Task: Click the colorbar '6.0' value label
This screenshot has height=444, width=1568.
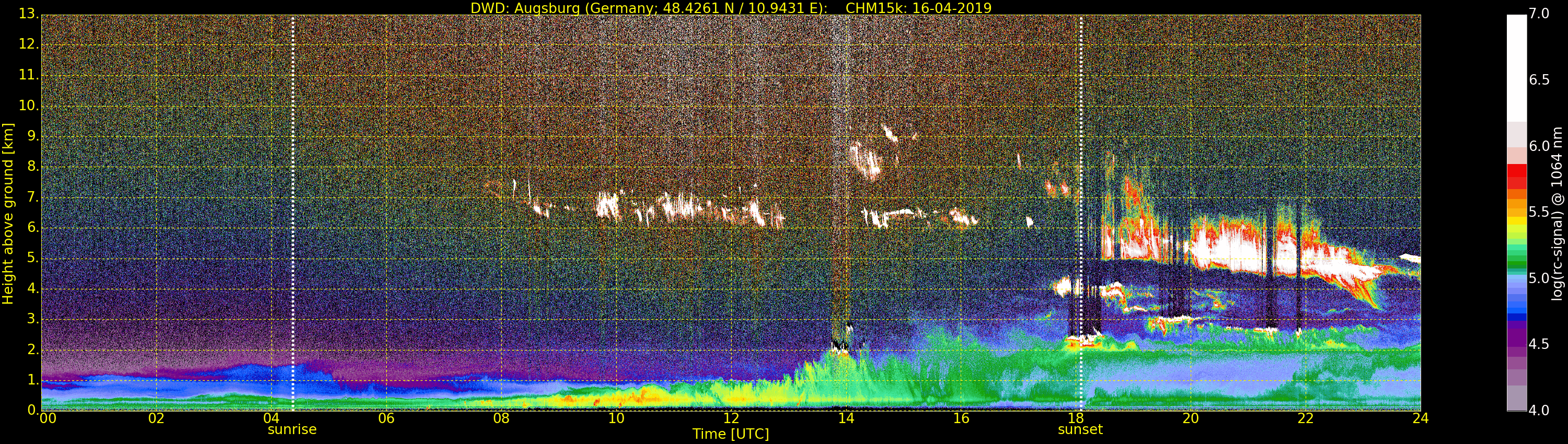Action: coord(1539,146)
